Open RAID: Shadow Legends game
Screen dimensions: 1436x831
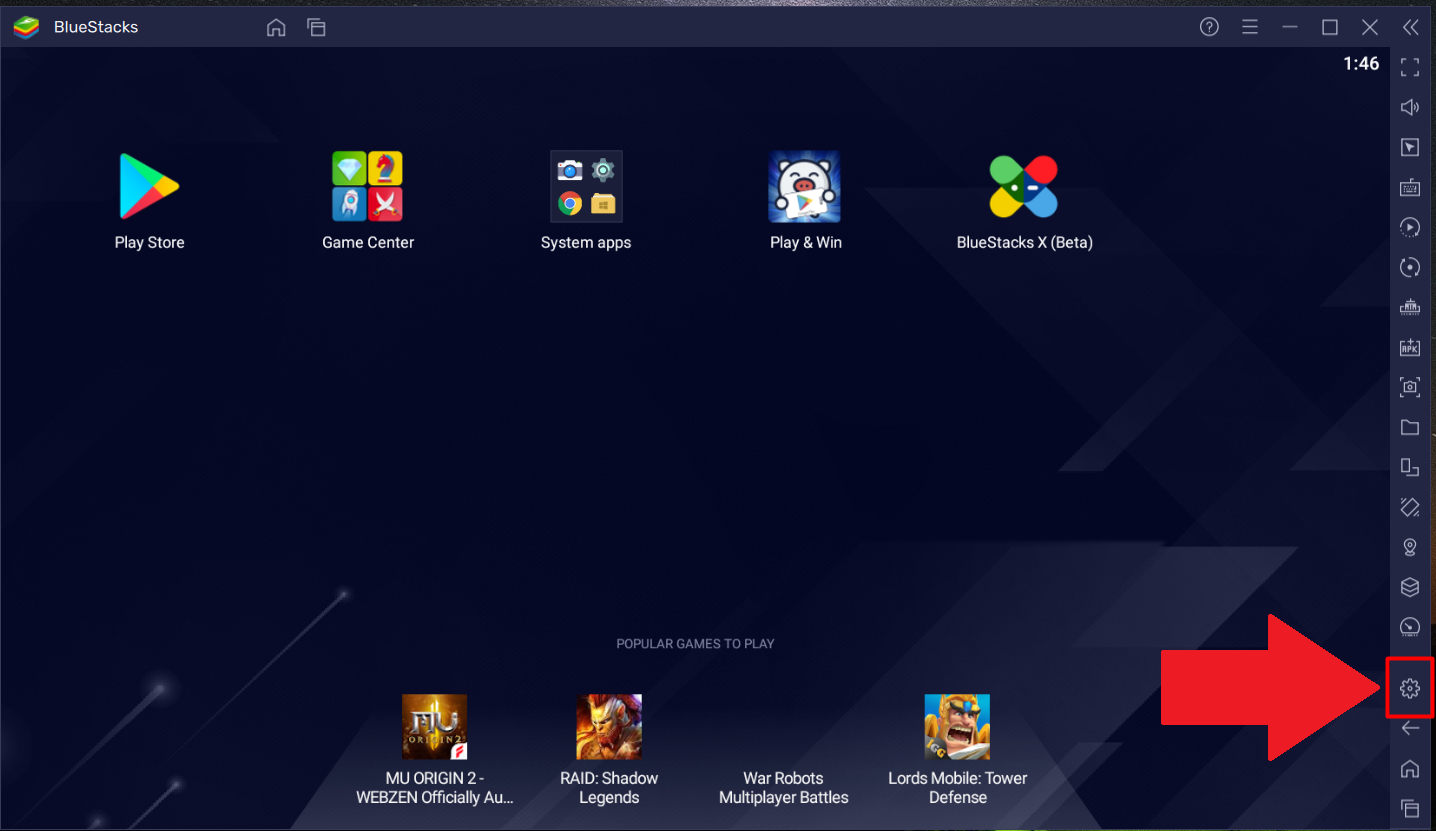pyautogui.click(x=609, y=727)
